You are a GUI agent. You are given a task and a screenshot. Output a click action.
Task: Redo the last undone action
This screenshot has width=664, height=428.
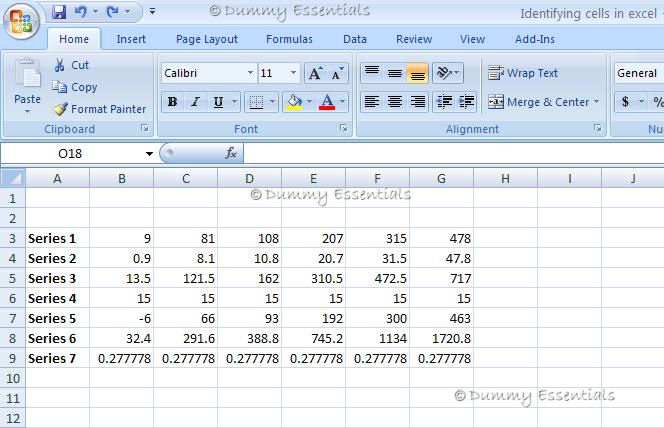coord(113,12)
